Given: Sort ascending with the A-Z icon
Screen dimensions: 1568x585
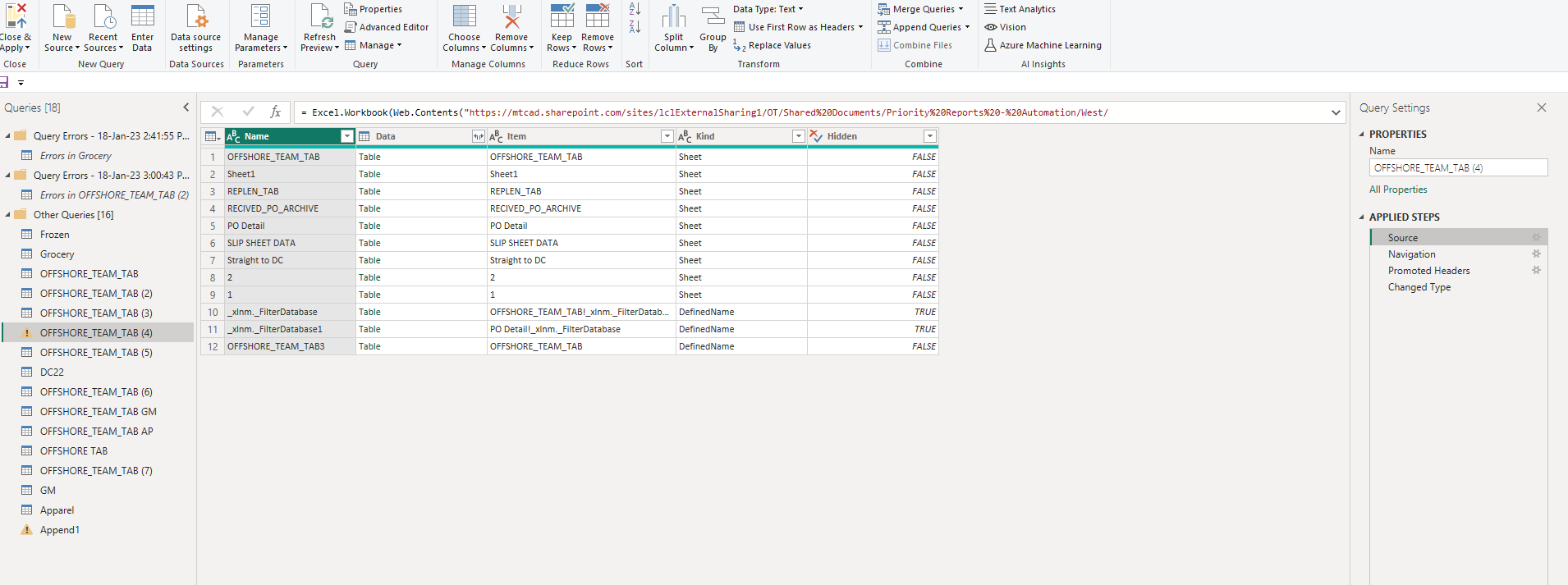Looking at the screenshot, I should coord(635,9).
